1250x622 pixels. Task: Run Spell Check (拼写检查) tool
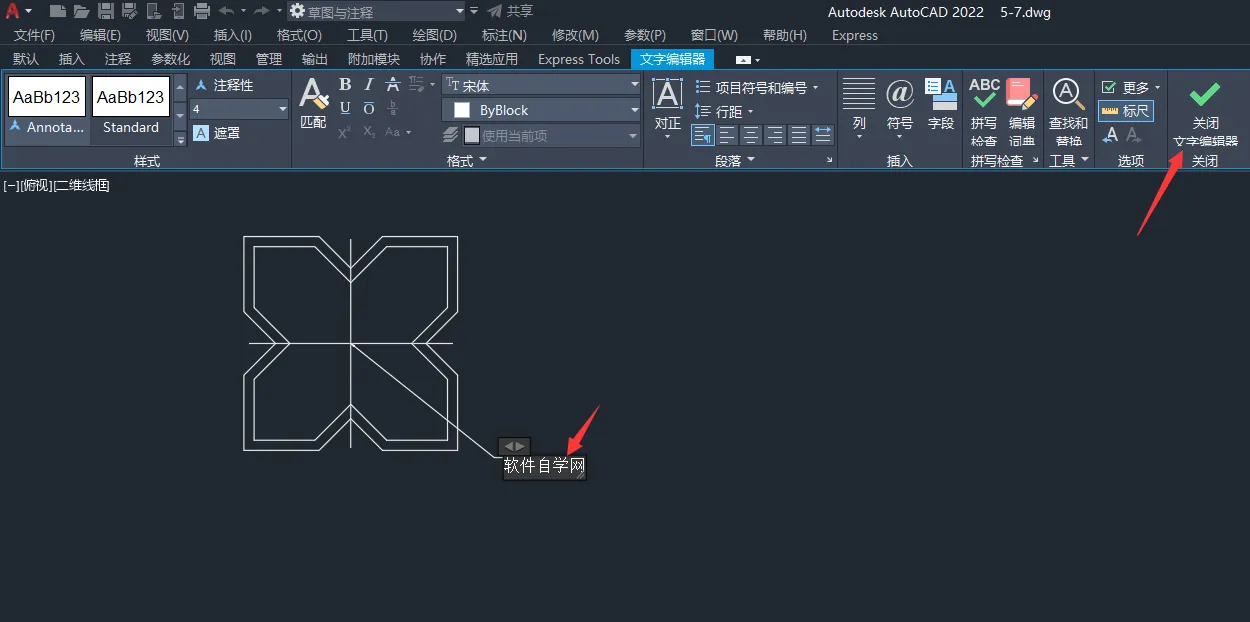984,112
